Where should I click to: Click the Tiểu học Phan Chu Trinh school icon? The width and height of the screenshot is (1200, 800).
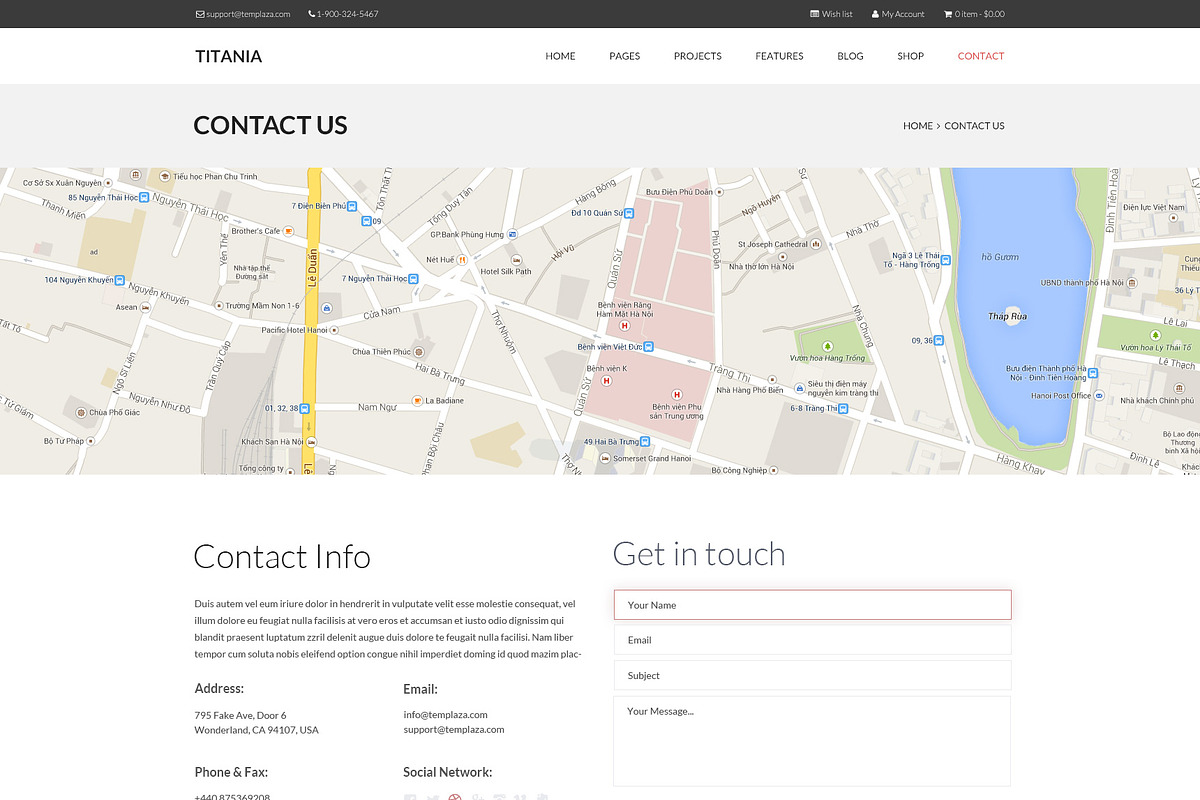(165, 176)
